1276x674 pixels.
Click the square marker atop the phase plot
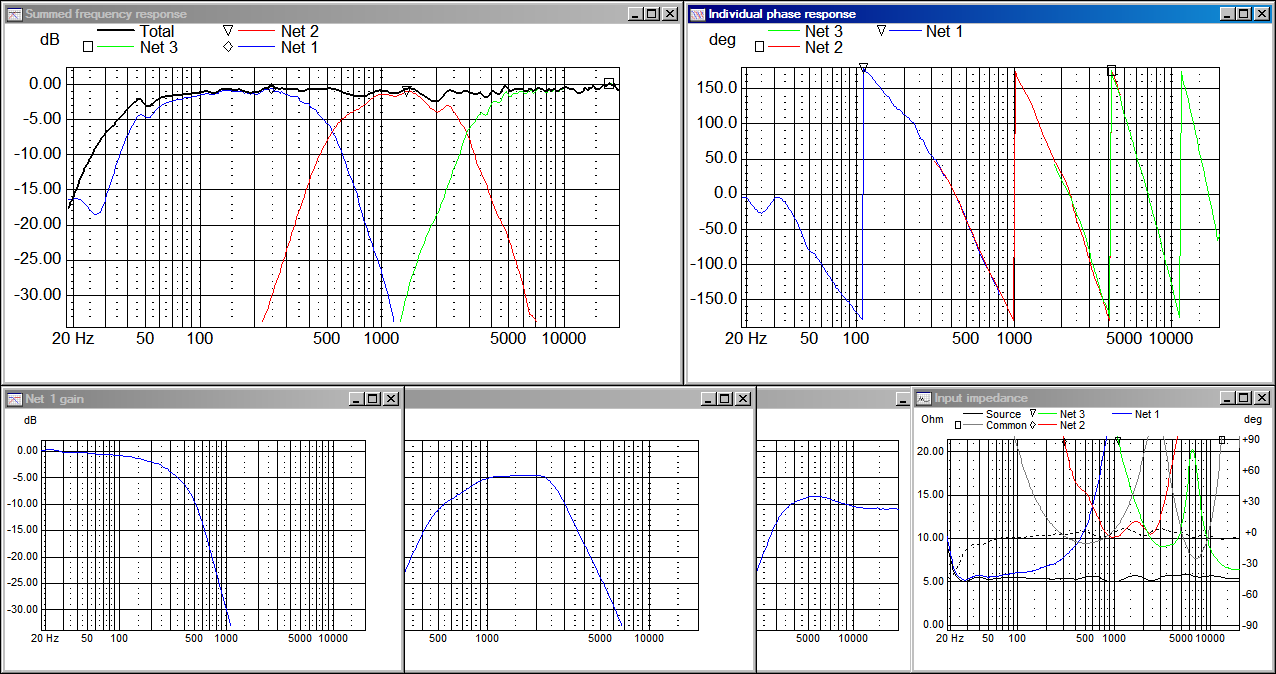pyautogui.click(x=1112, y=71)
